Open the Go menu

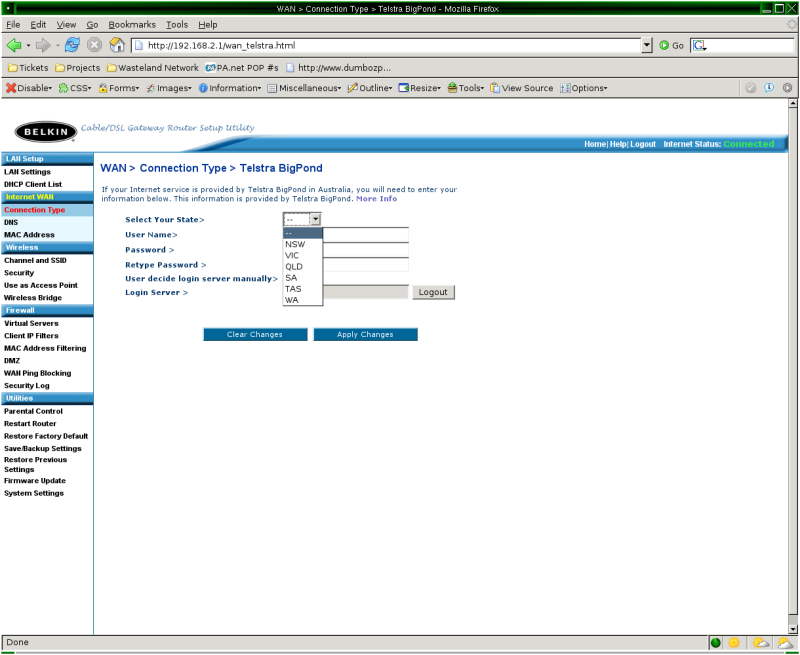92,24
